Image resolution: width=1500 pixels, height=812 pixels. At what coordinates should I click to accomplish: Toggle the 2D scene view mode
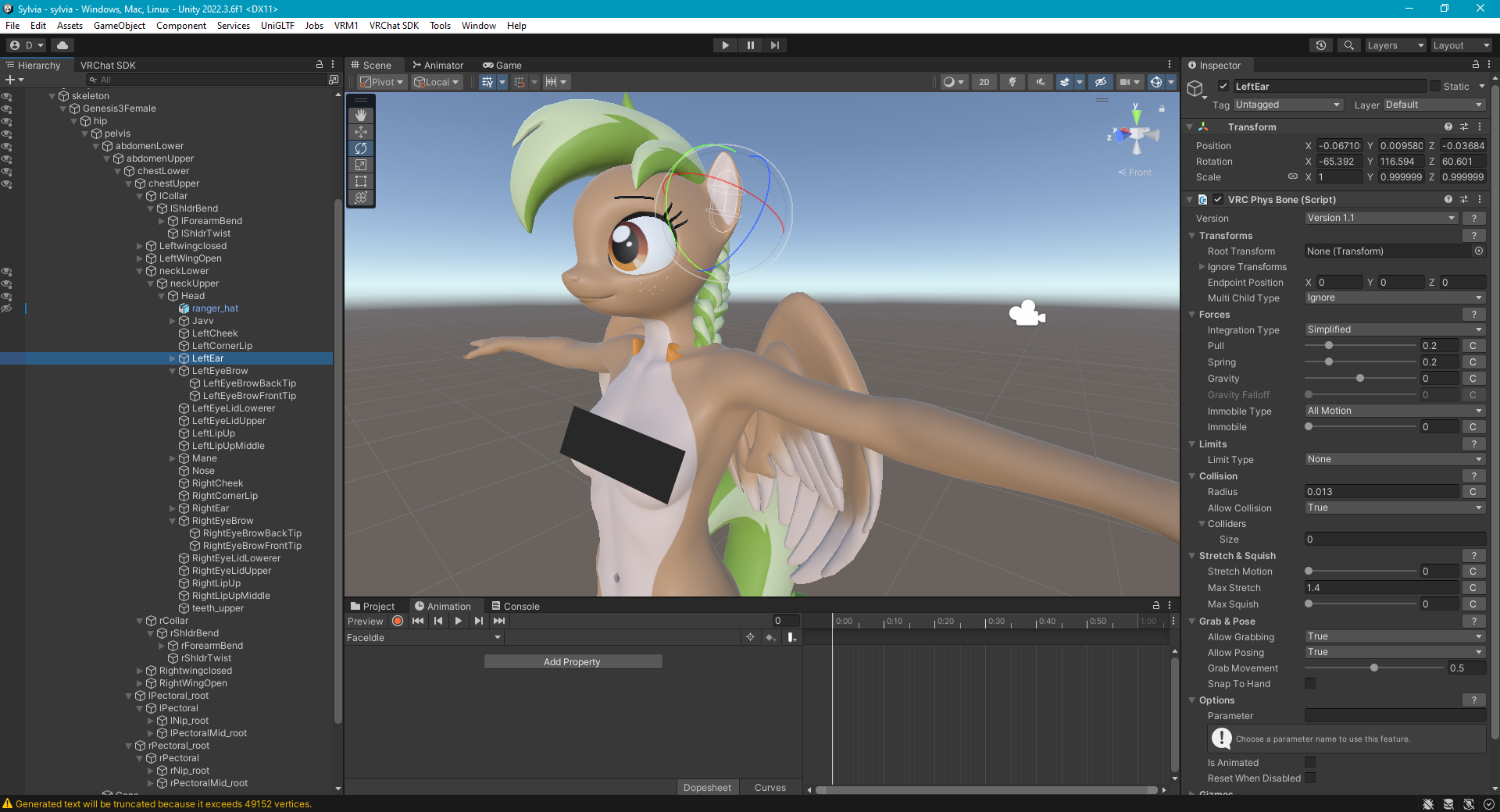click(x=984, y=82)
